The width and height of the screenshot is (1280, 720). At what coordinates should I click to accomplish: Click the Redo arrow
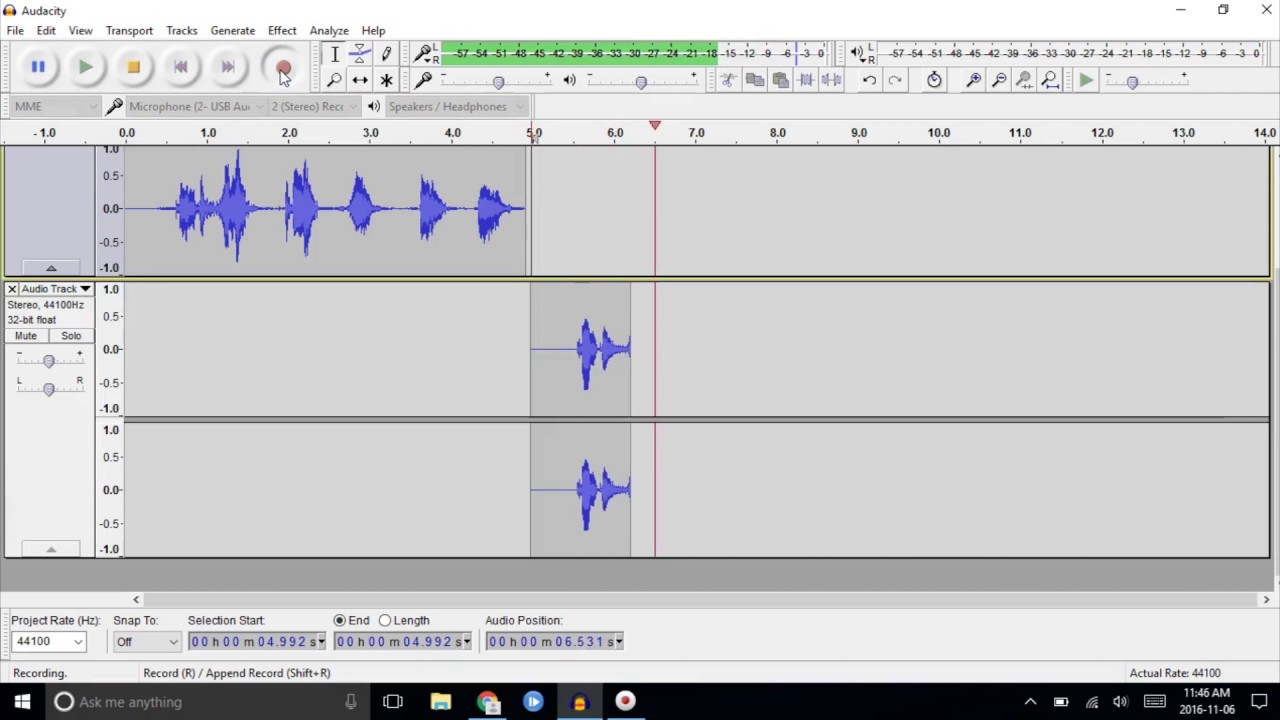click(x=895, y=80)
